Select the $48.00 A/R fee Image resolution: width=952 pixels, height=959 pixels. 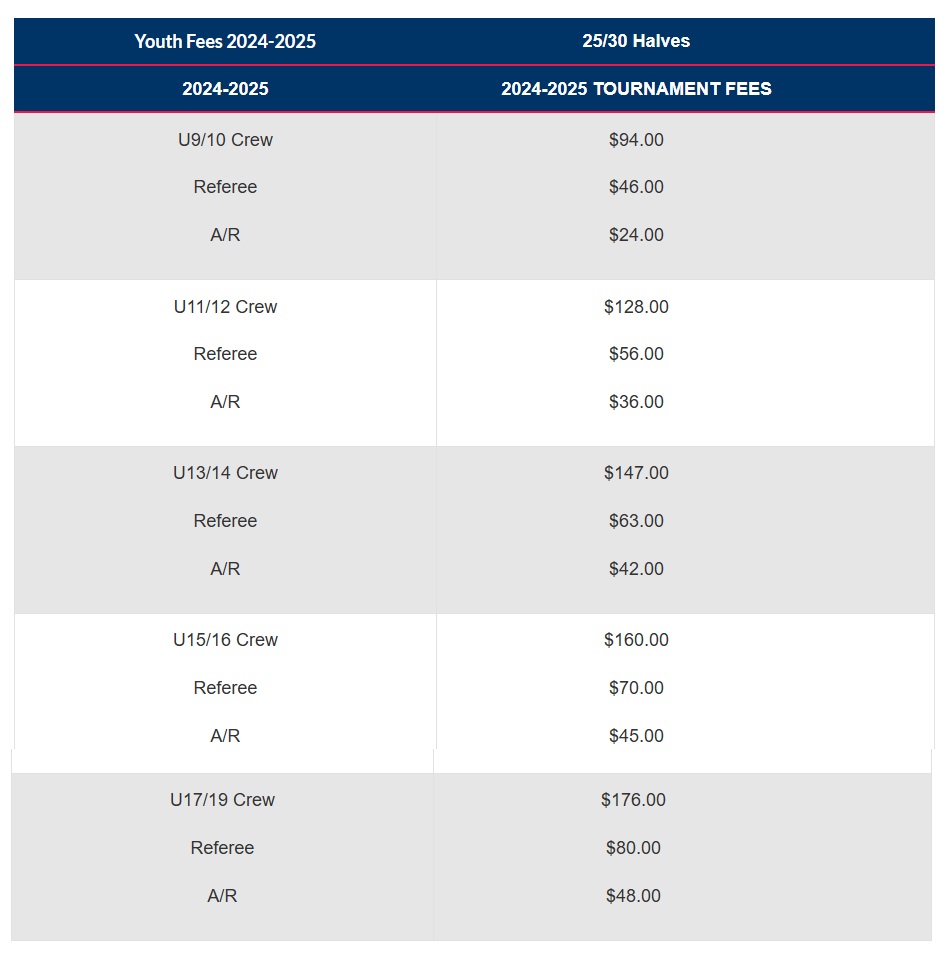633,896
